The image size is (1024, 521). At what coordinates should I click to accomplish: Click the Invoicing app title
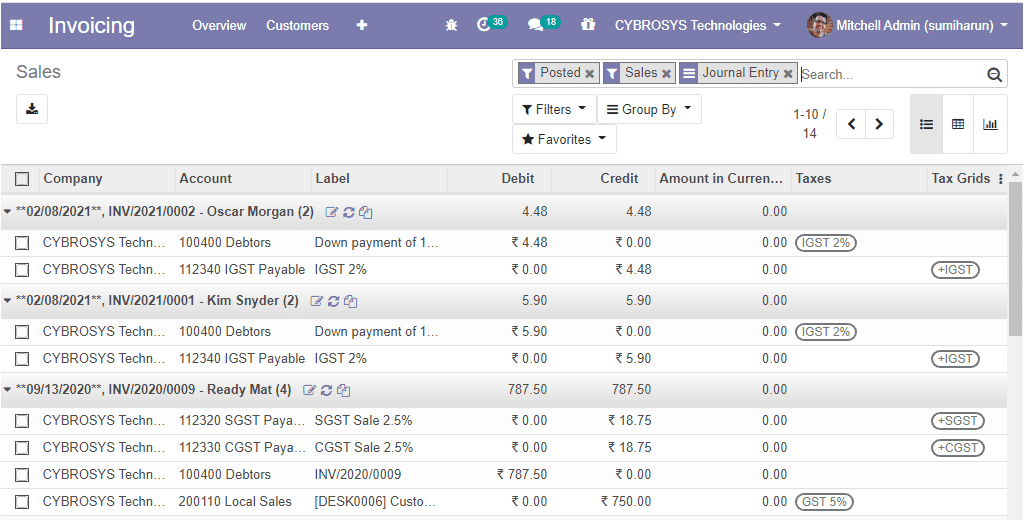coord(91,25)
